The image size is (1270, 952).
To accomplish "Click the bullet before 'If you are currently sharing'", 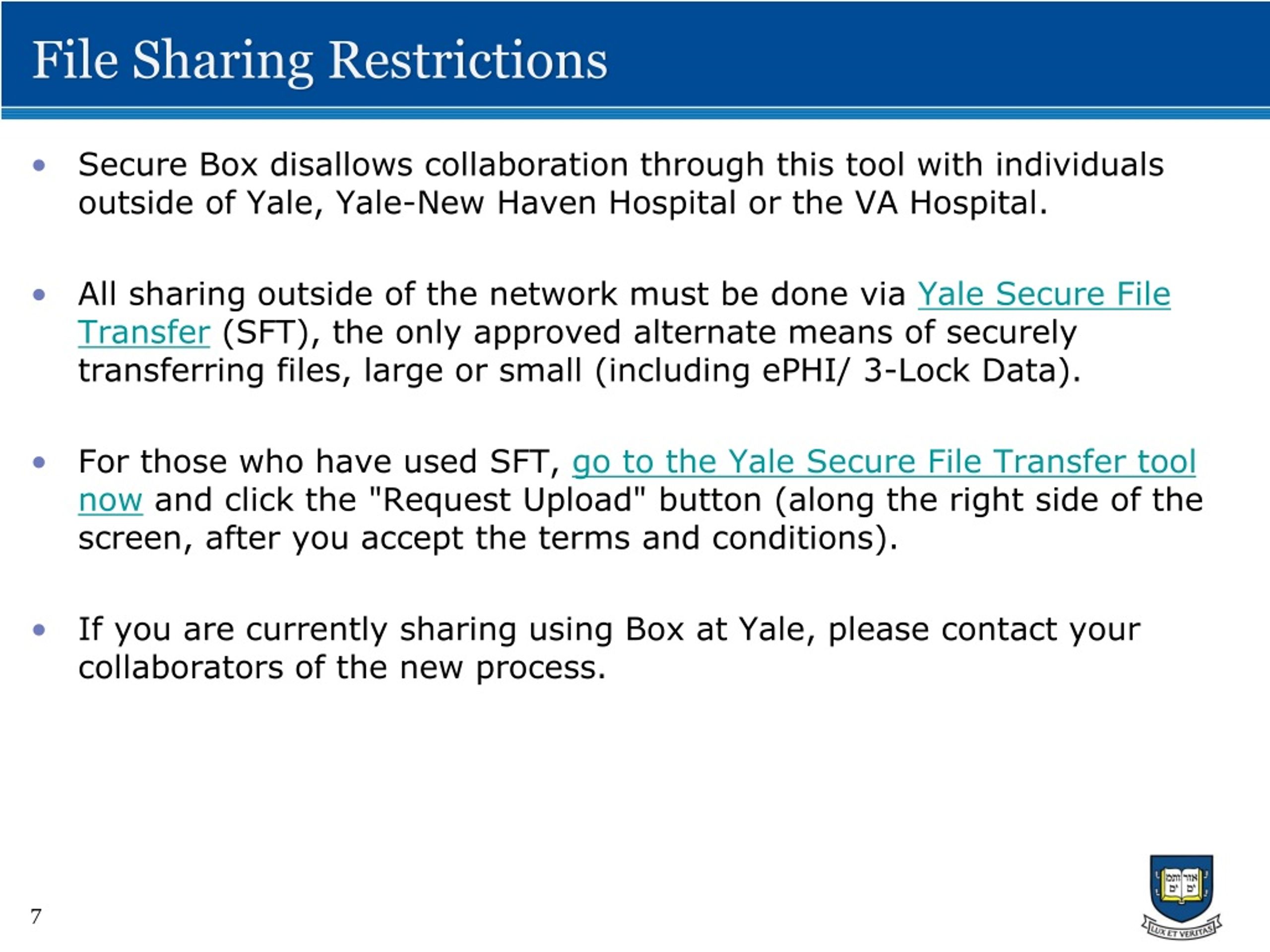I will click(x=39, y=630).
